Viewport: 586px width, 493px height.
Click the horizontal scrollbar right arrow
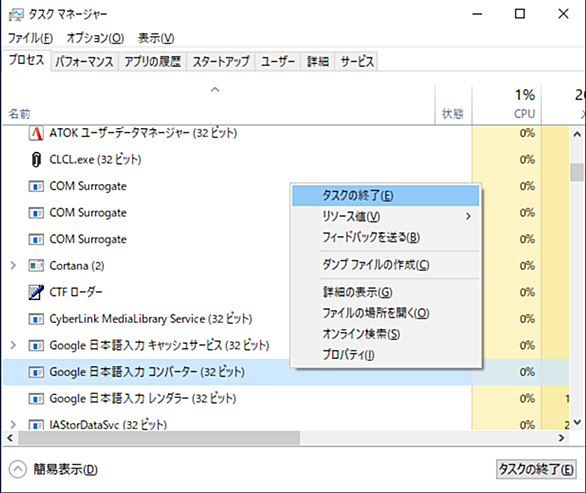tap(561, 438)
